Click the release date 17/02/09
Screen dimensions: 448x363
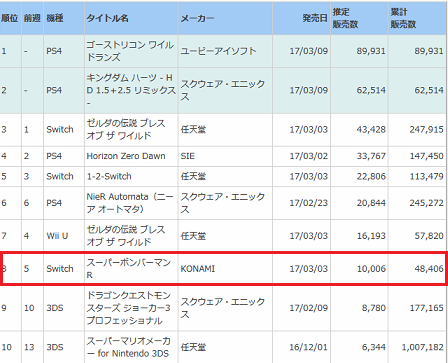tap(309, 308)
